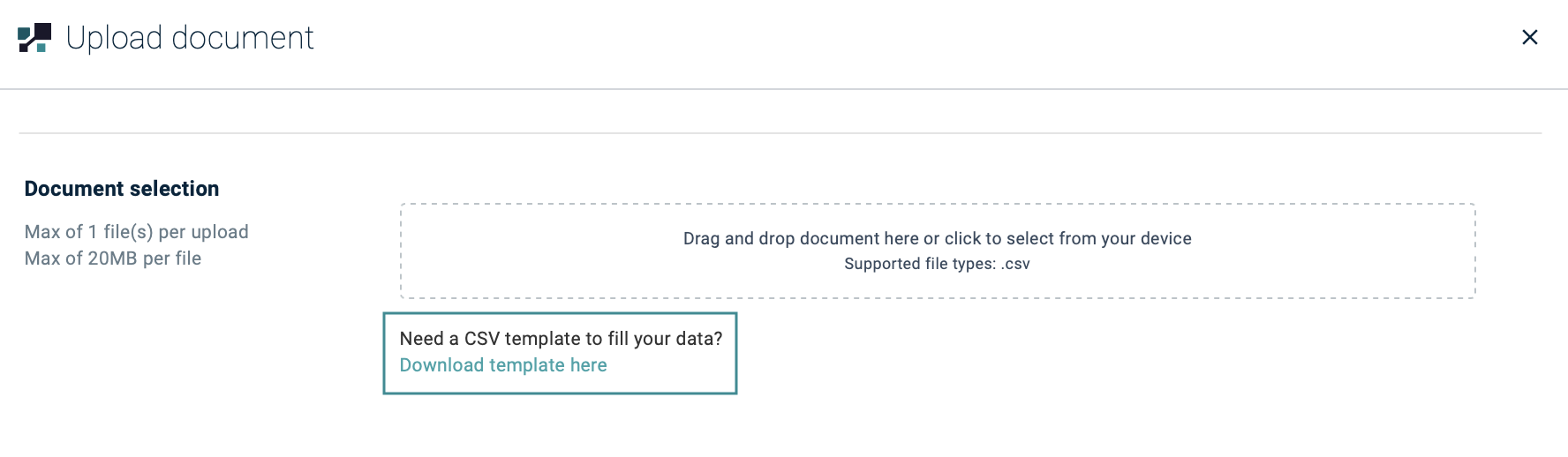This screenshot has width=1568, height=457.
Task: Click the "Max of 20MB per file" text
Action: [113, 258]
